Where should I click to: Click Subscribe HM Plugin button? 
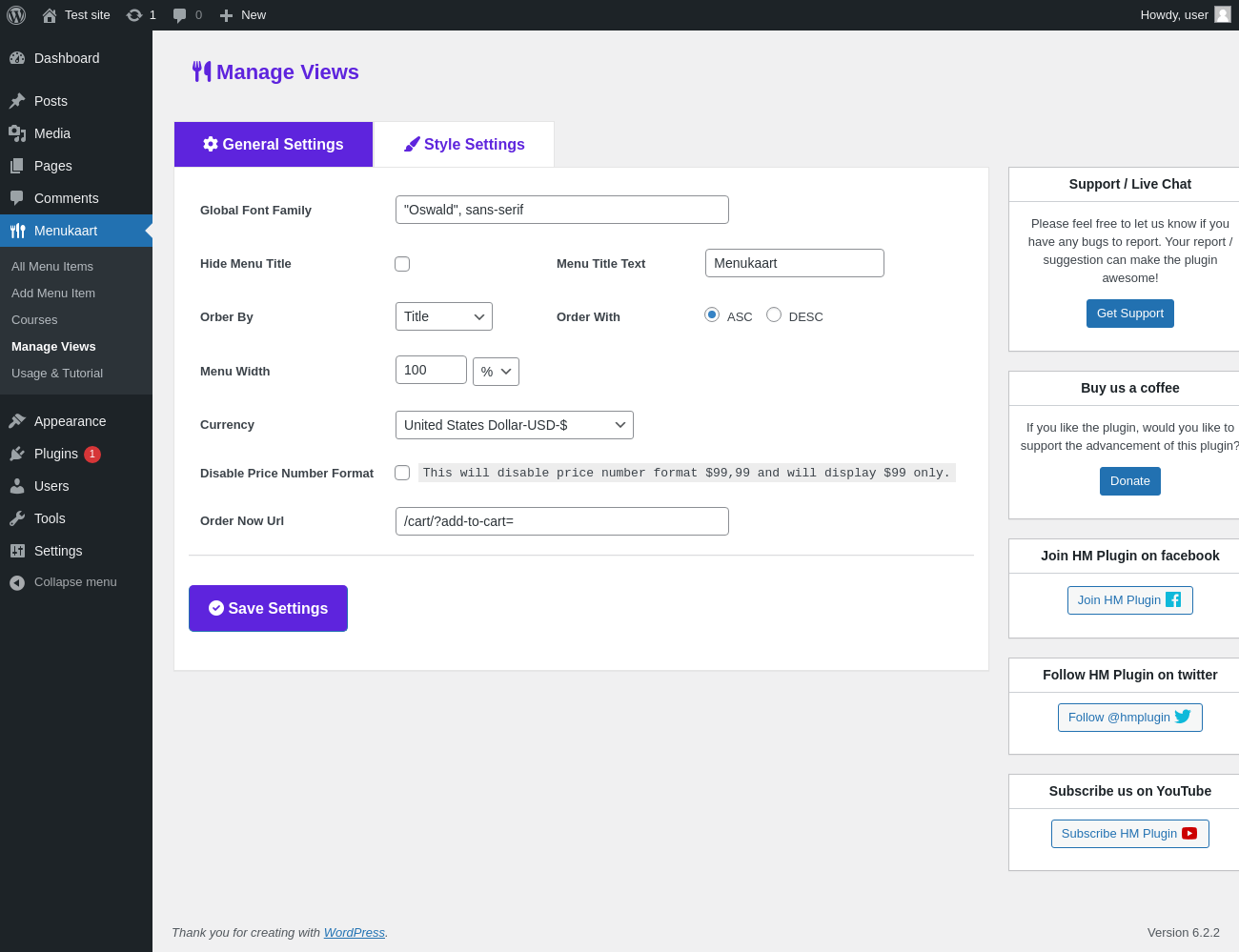[x=1130, y=834]
